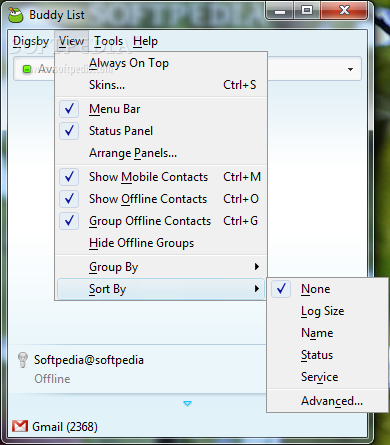Select the Softpedia@softpedia account
Screen dimensions: 390x445
point(89,360)
